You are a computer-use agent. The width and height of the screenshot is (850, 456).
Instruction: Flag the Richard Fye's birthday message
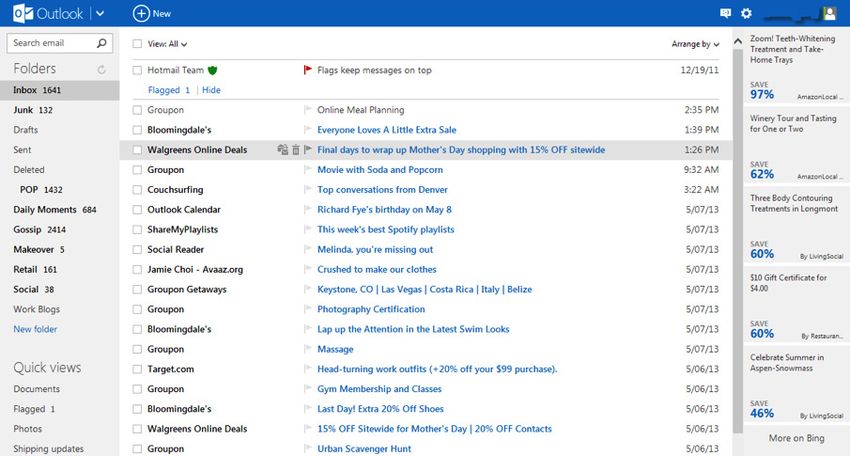coord(308,209)
